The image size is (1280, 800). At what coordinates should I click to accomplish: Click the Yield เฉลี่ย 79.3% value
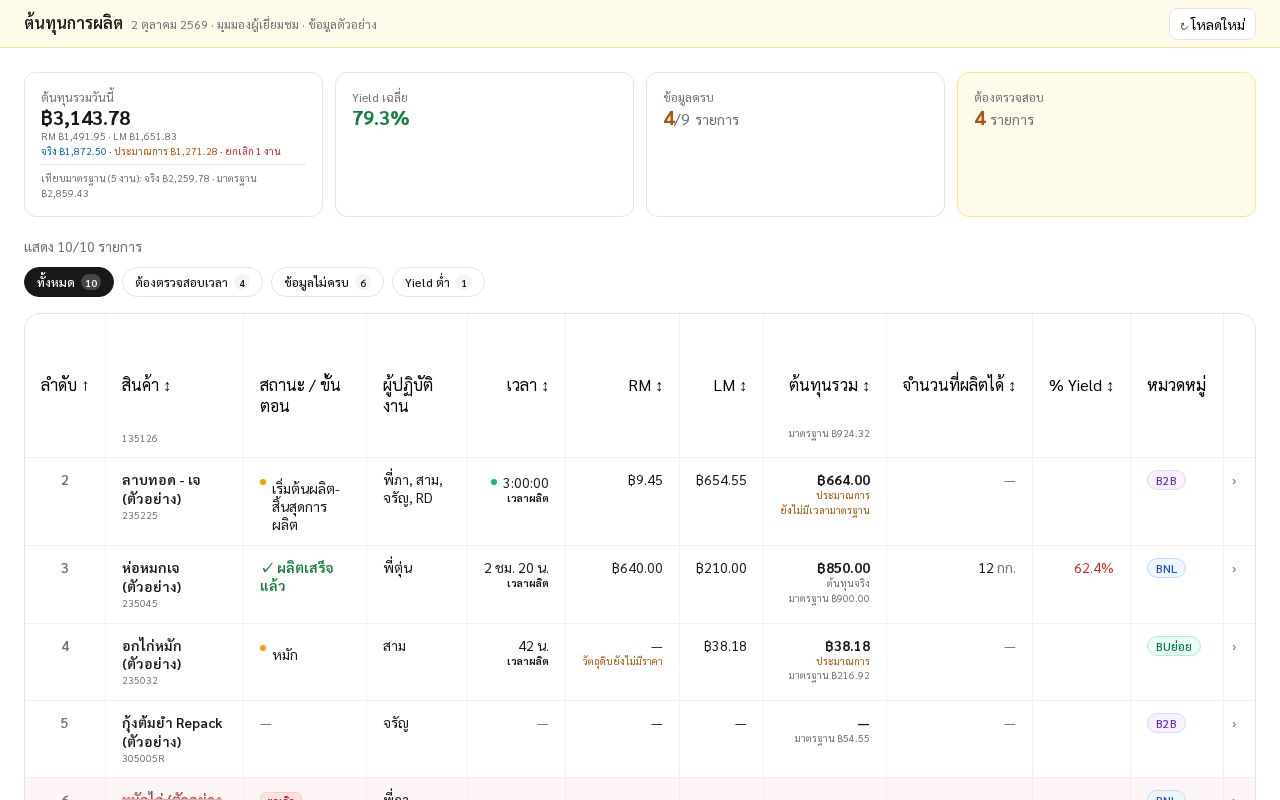(x=381, y=118)
